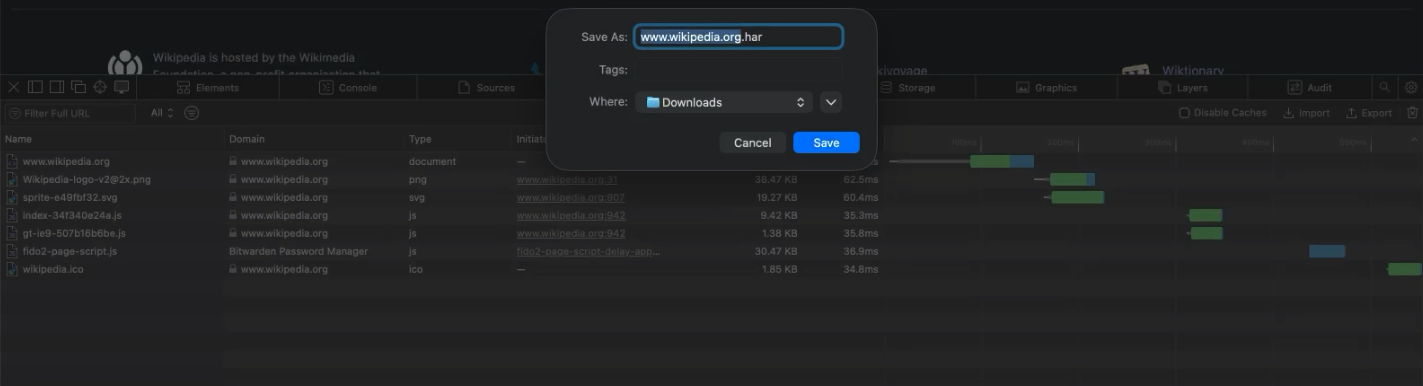
Task: Open initiator link www.wikipedia.org:31
Action: coord(567,179)
